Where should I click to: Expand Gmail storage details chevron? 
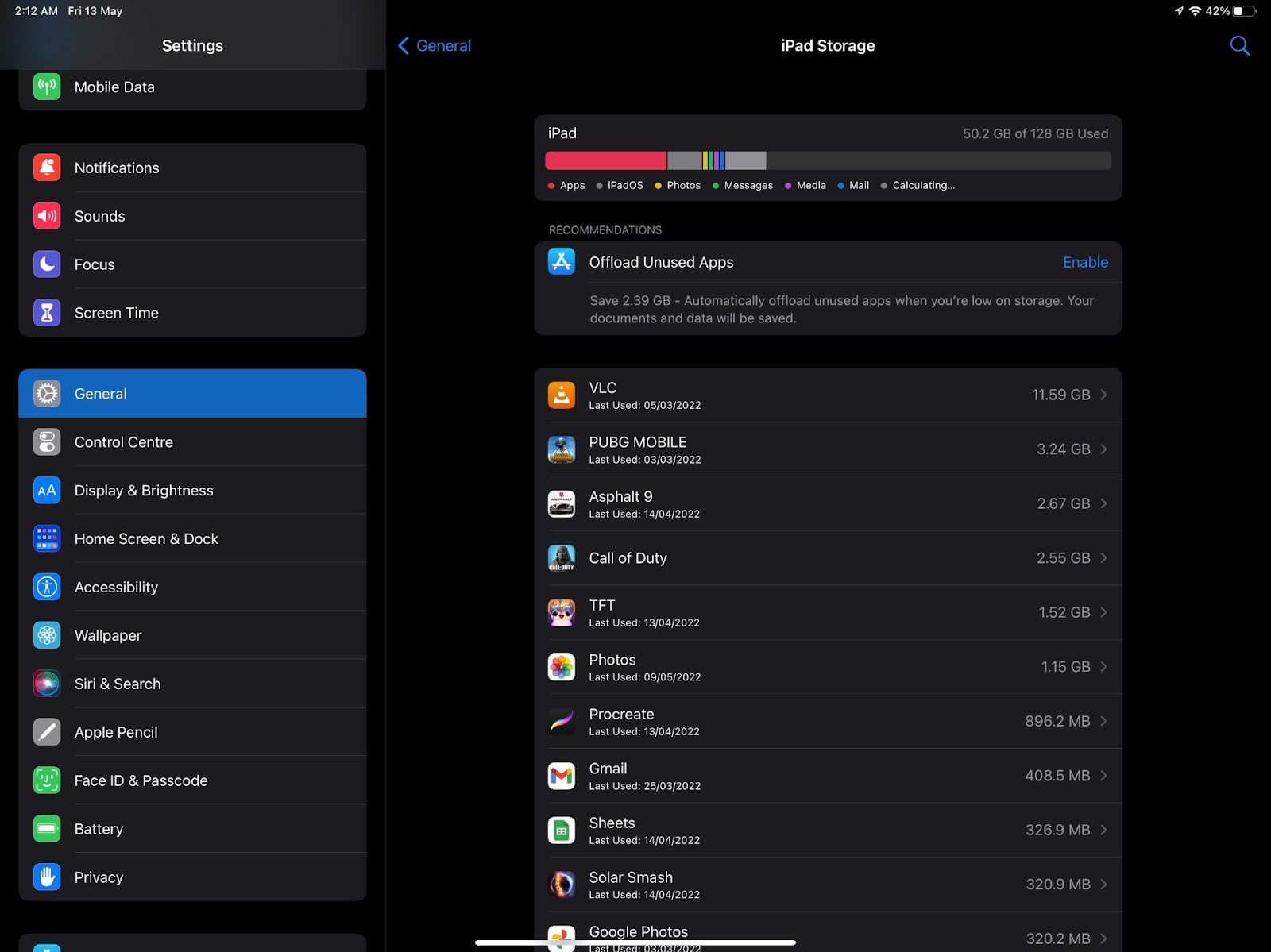pyautogui.click(x=1103, y=776)
